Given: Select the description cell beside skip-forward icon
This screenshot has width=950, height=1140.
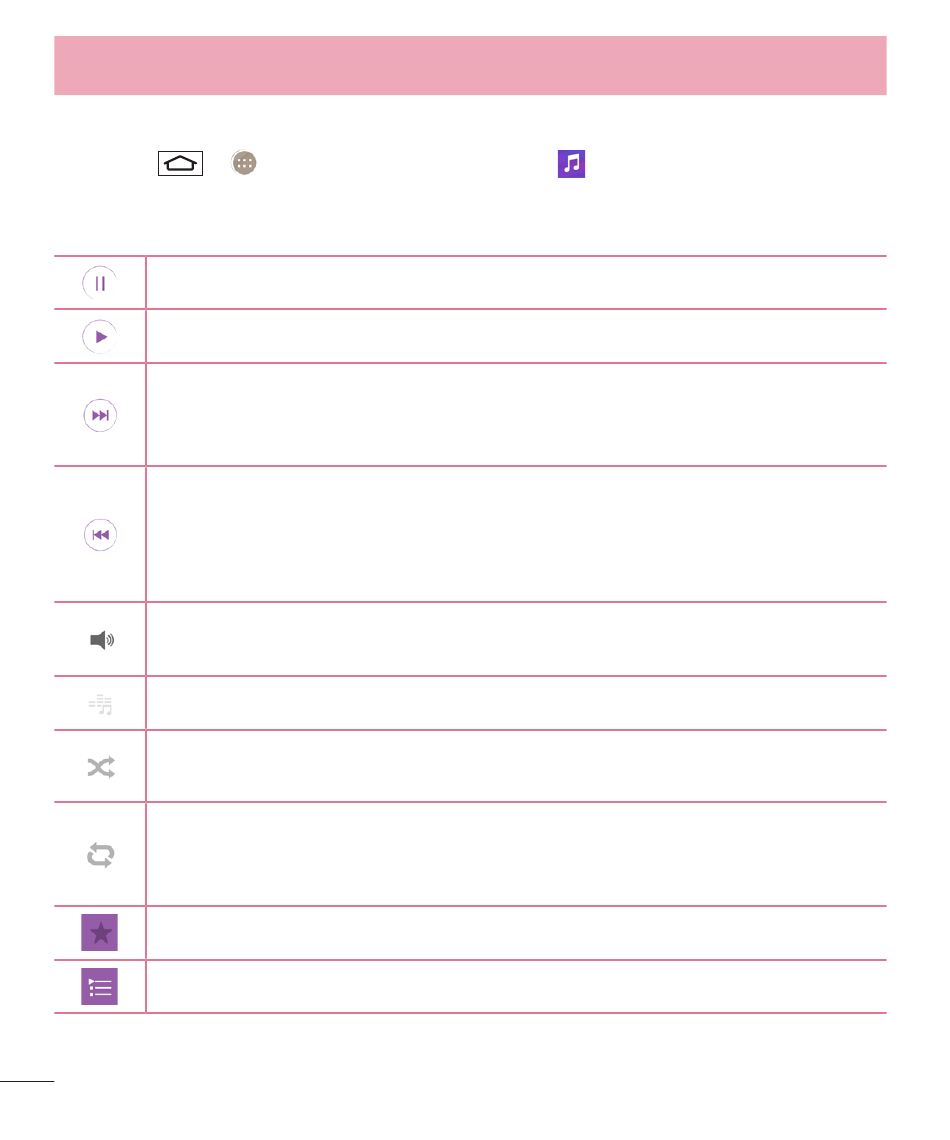Looking at the screenshot, I should 516,414.
